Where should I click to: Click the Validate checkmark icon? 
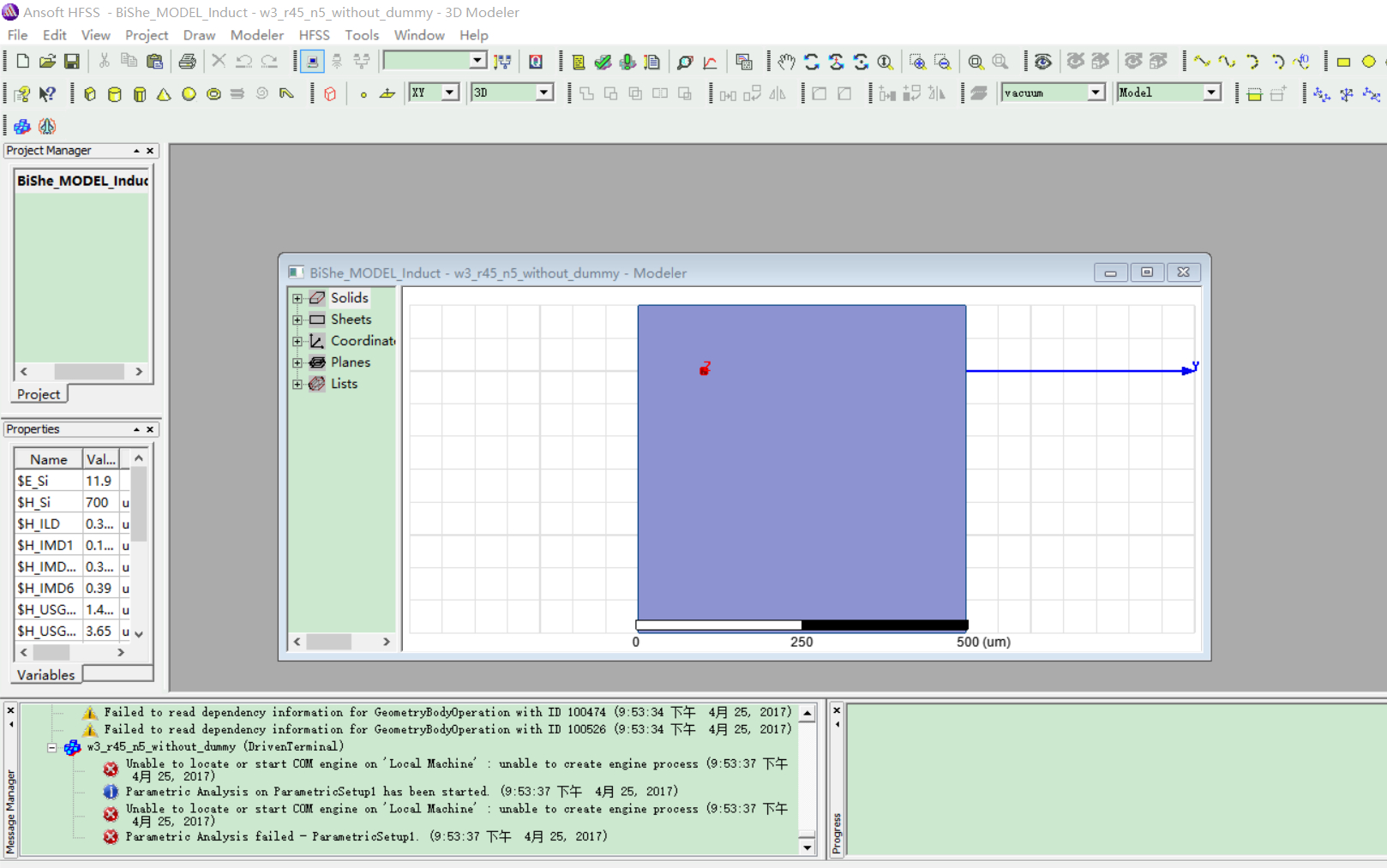[603, 62]
